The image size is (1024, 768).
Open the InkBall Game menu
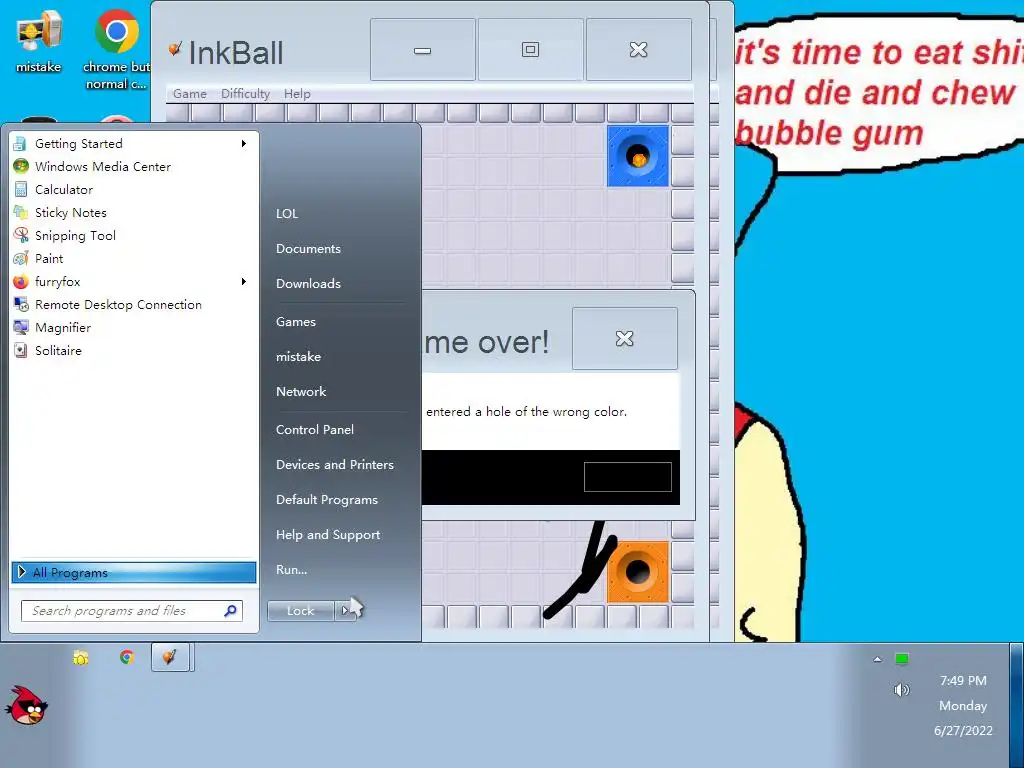(x=189, y=93)
